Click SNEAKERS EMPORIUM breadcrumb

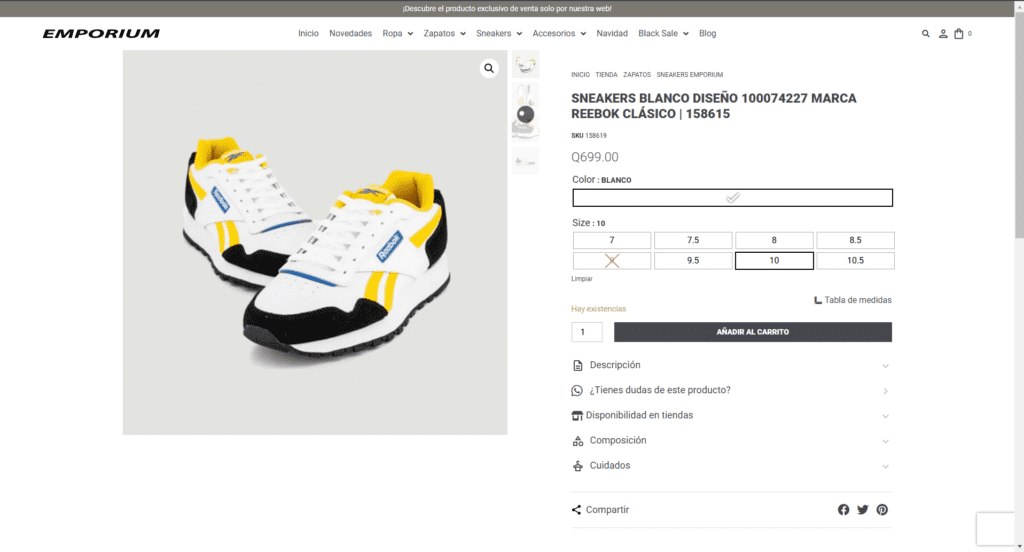coord(690,75)
